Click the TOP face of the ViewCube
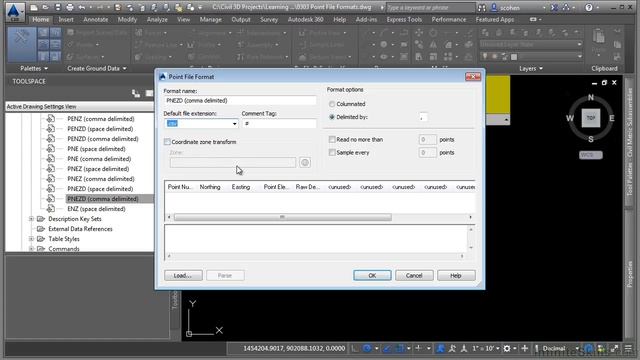The image size is (640, 360). 591,118
